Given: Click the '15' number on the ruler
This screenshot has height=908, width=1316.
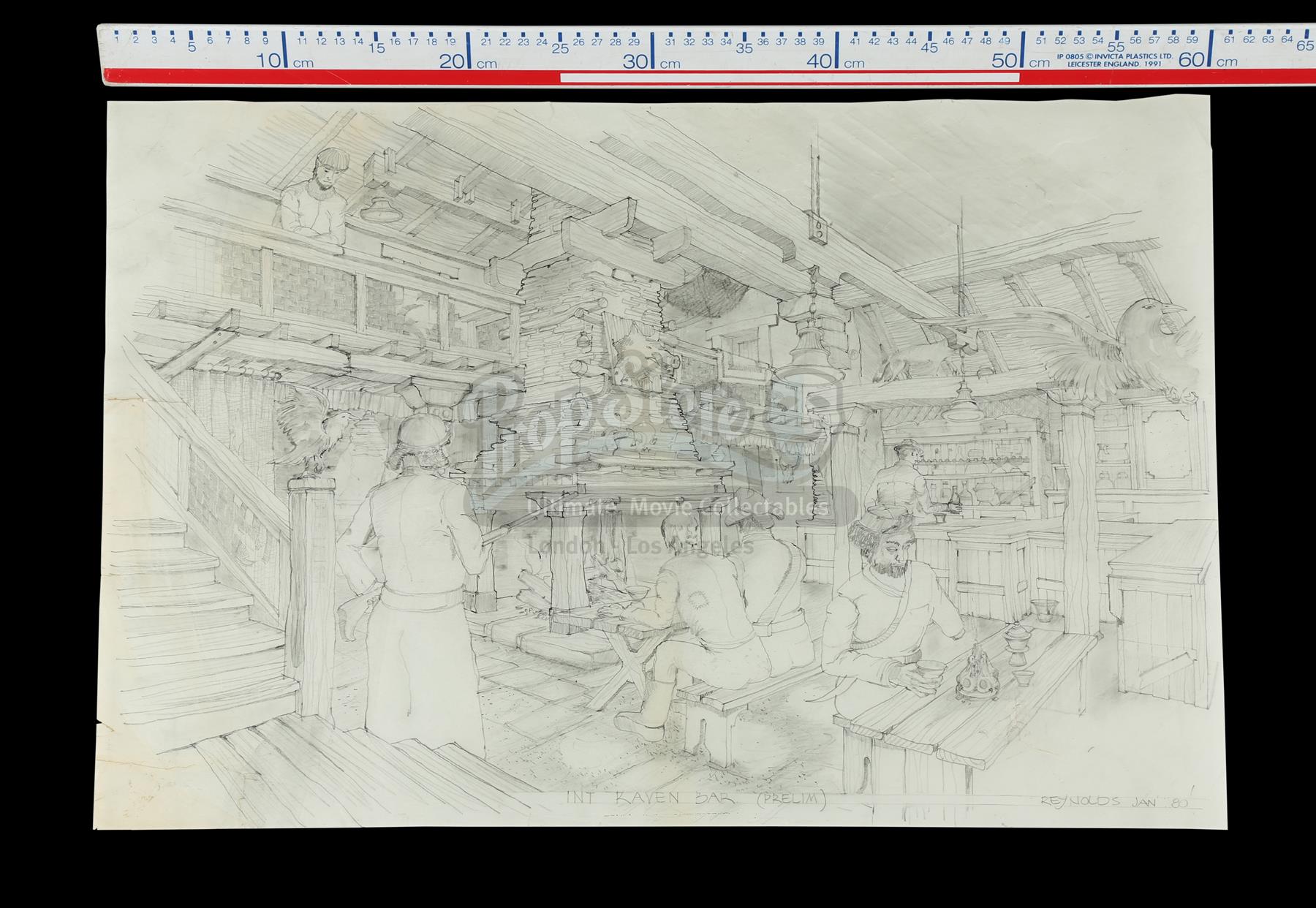Looking at the screenshot, I should [377, 48].
